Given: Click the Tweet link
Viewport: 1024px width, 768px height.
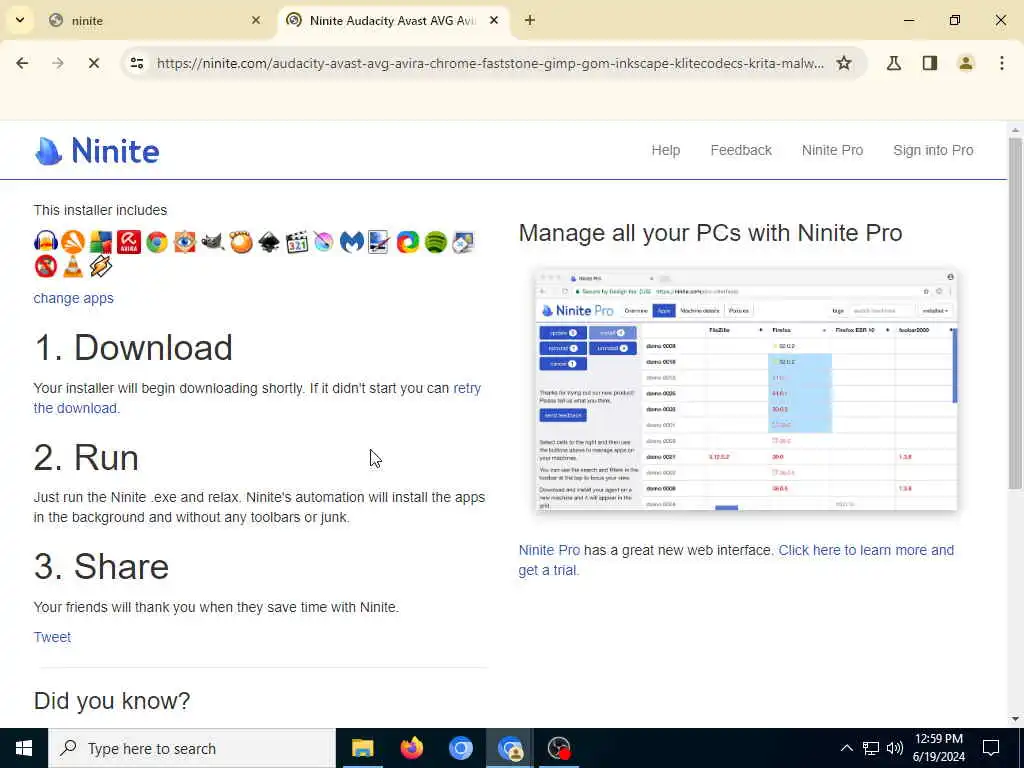Looking at the screenshot, I should click(x=52, y=637).
